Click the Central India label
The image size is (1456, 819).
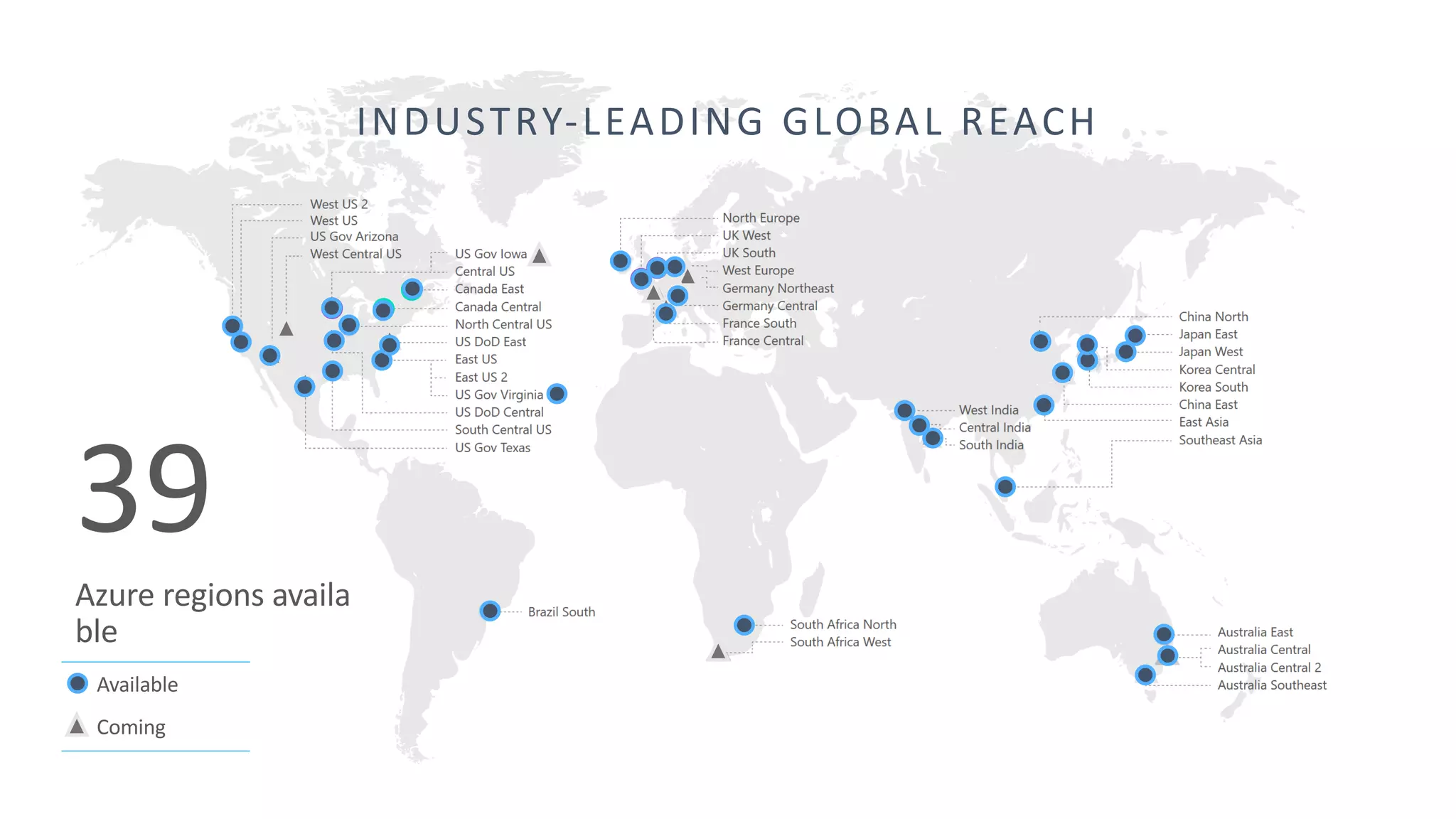point(995,428)
